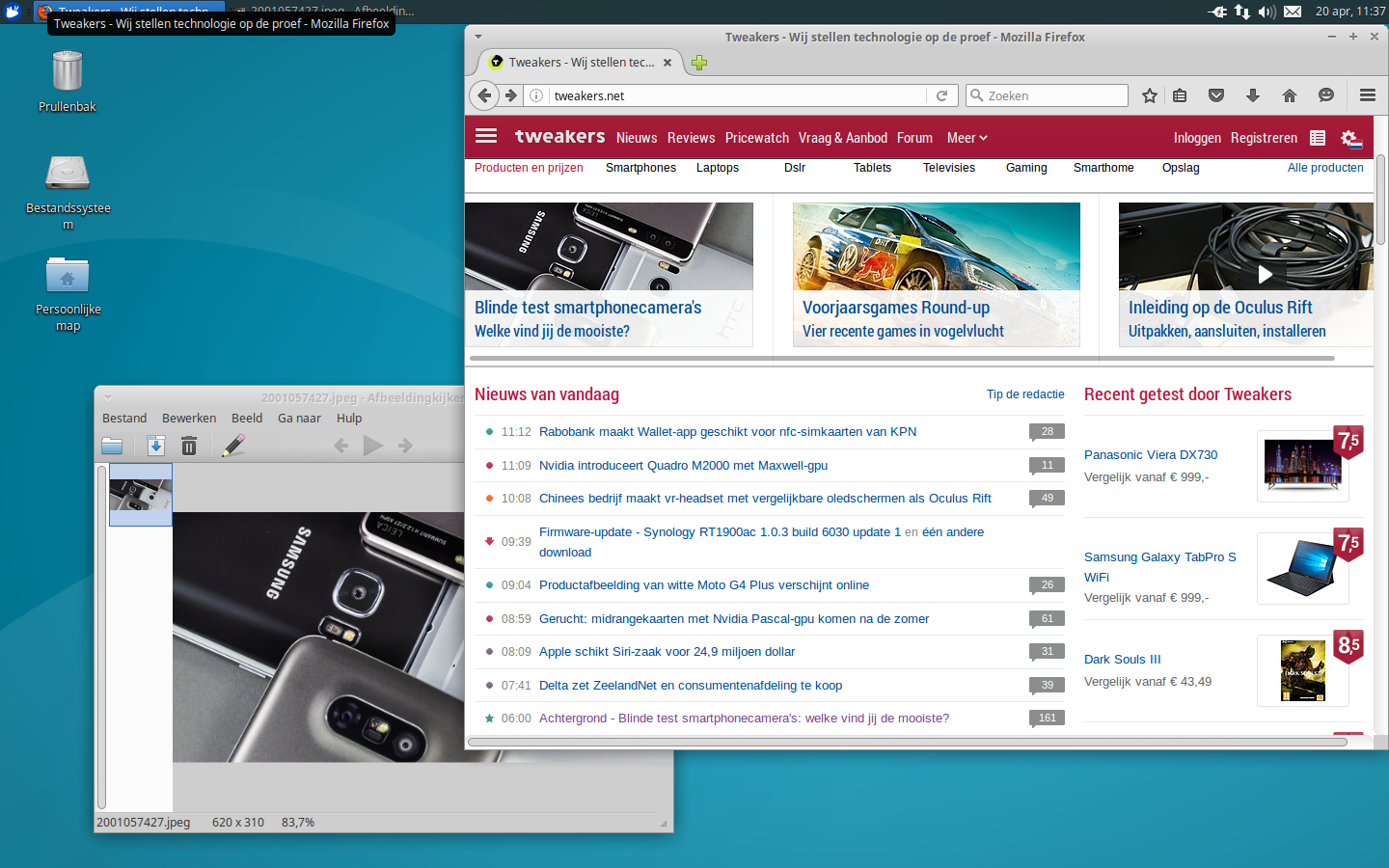Bookmark this page with the star icon
The width and height of the screenshot is (1389, 868).
click(x=1150, y=95)
